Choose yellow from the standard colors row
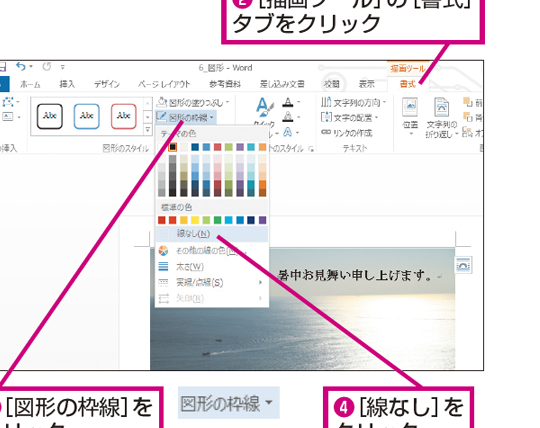Screen dimensions: 540x428 click(195, 220)
